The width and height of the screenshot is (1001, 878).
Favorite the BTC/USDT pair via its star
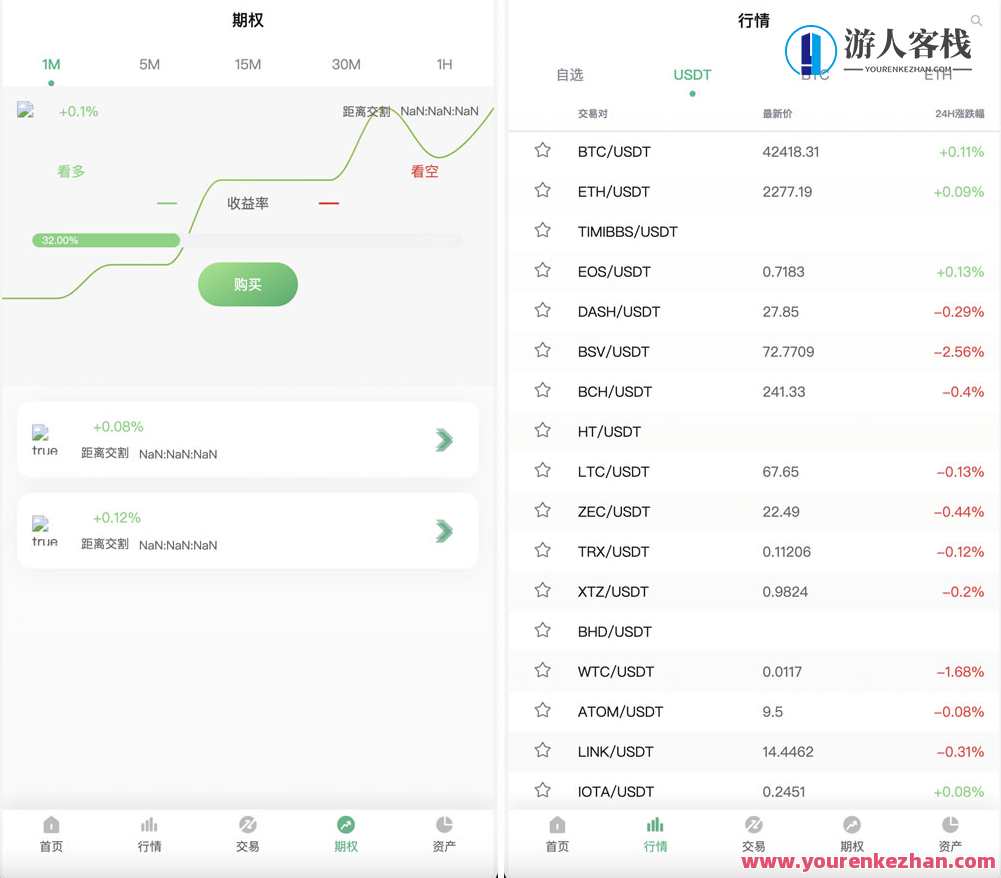(542, 150)
